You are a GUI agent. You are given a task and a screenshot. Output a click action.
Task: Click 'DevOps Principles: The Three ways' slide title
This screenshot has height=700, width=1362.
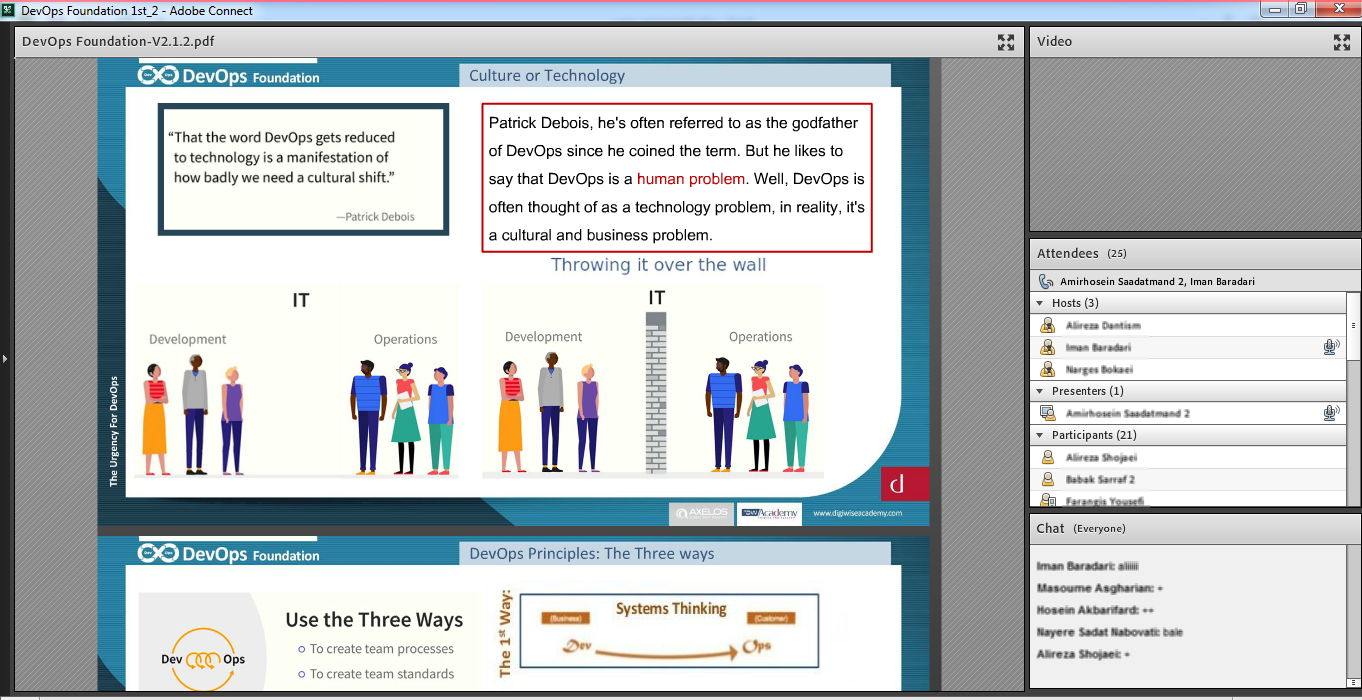[x=592, y=554]
